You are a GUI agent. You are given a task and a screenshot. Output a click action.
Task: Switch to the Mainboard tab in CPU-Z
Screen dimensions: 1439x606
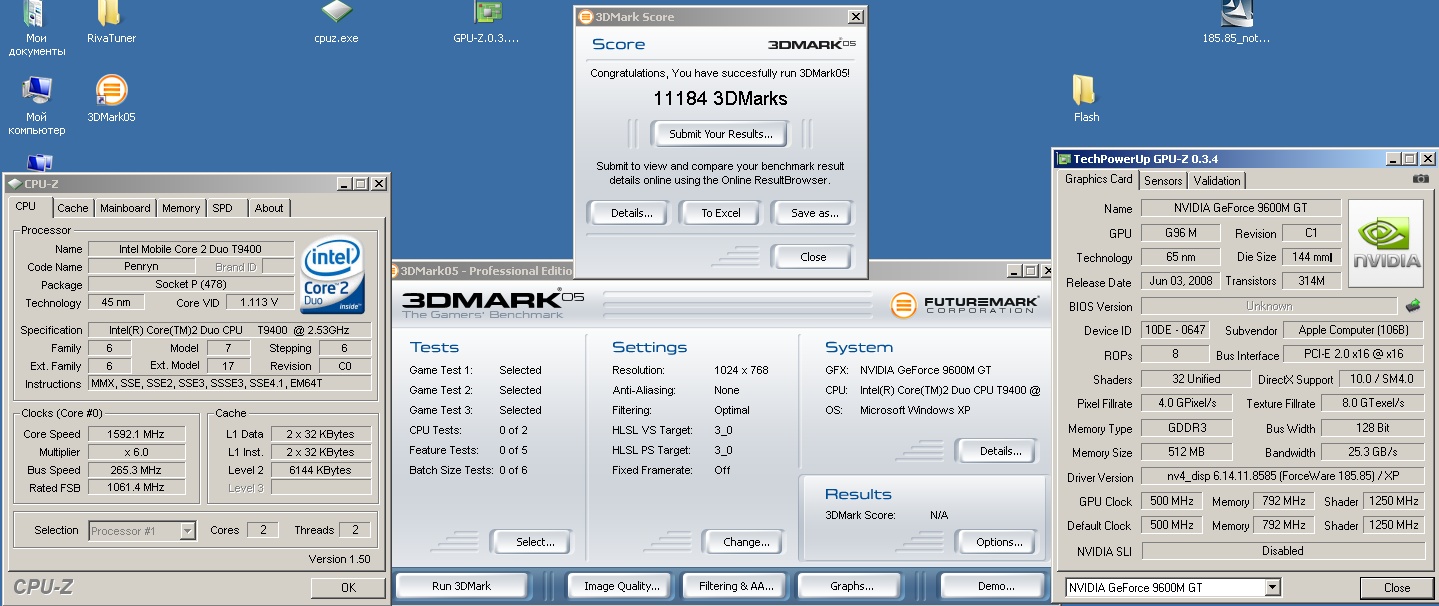pos(125,208)
